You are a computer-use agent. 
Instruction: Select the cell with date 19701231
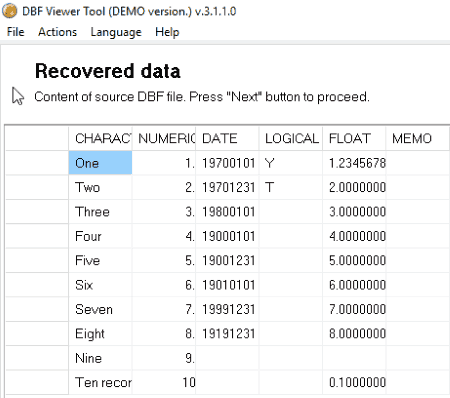coord(227,187)
